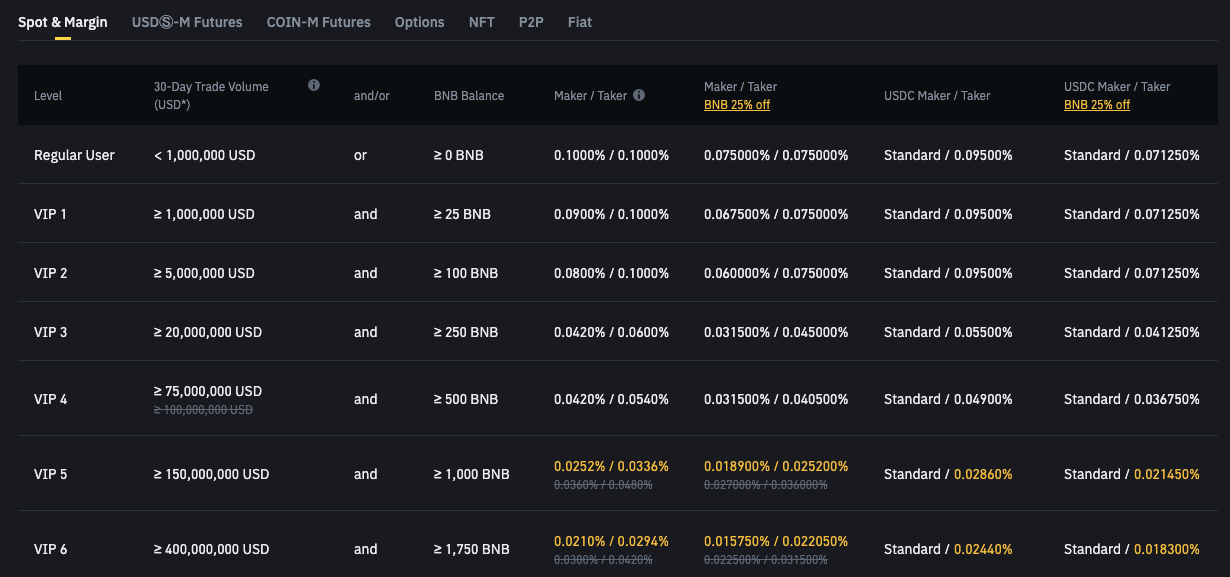View Options trading fees
This screenshot has height=577, width=1230.
coord(419,21)
